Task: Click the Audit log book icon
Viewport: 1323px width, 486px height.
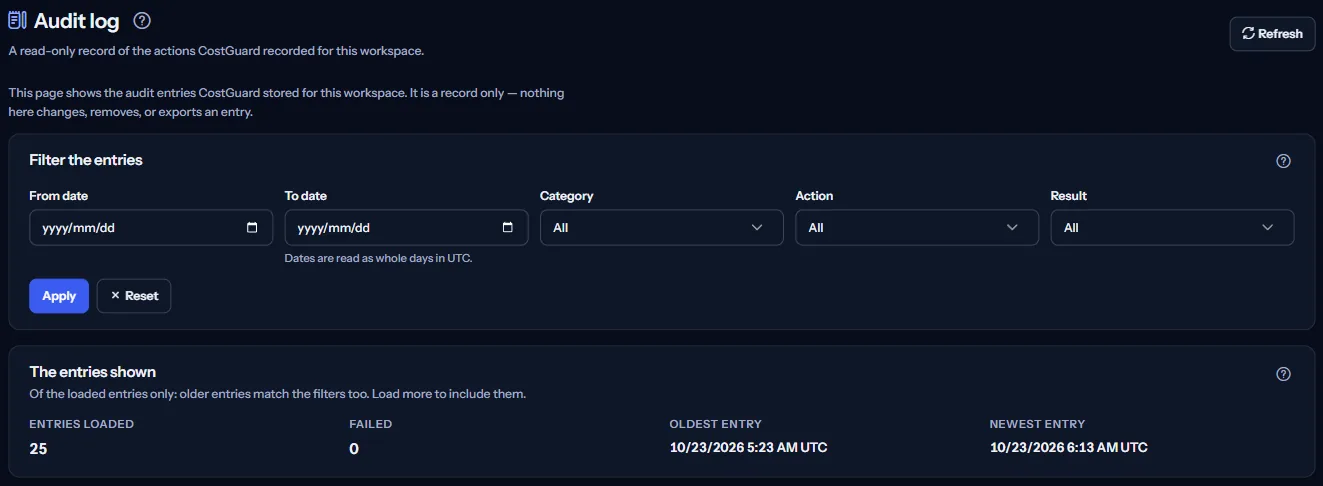Action: pos(17,20)
